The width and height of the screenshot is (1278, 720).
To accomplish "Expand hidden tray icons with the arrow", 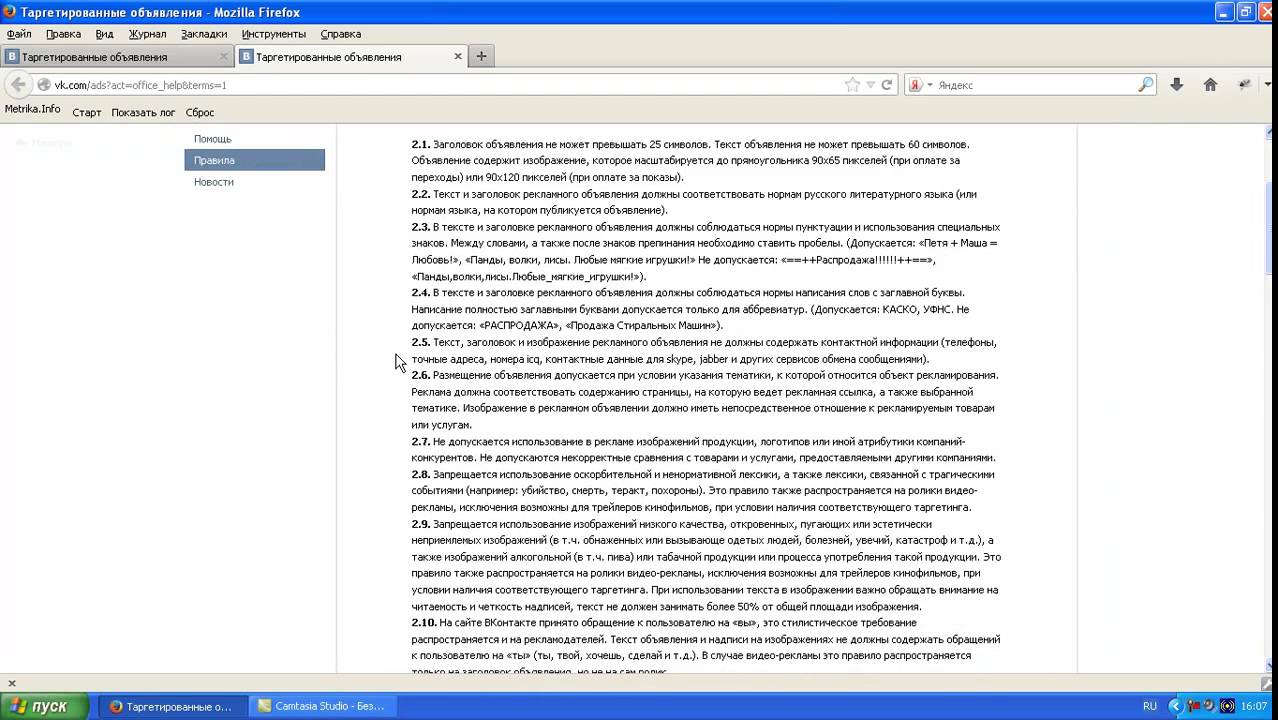I will [1175, 706].
